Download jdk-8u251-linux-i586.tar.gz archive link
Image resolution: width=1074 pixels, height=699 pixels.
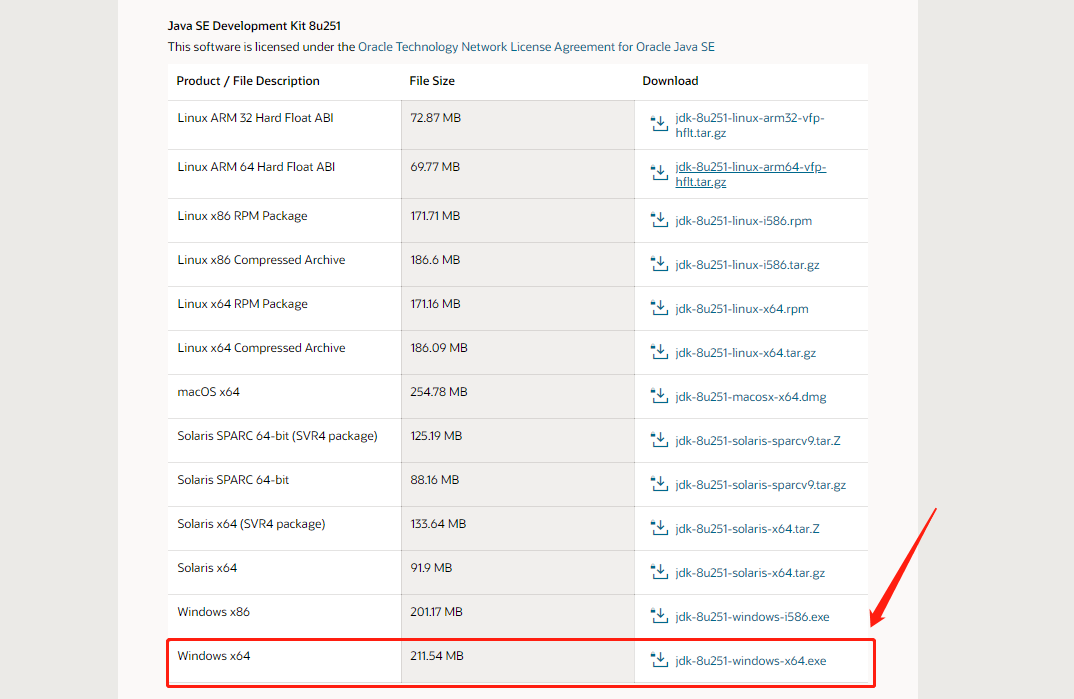[747, 264]
